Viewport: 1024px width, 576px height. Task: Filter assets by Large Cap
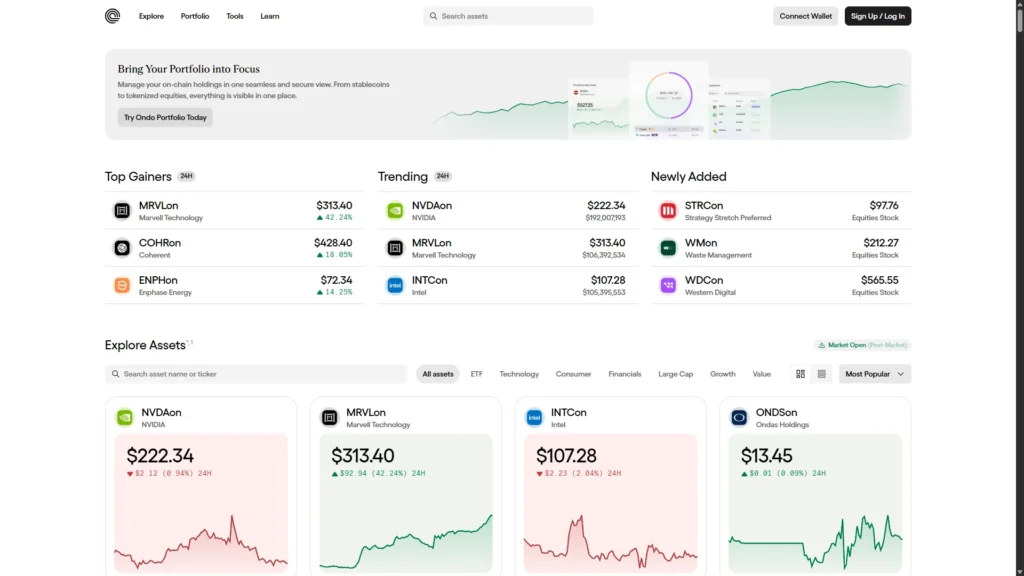coord(675,374)
